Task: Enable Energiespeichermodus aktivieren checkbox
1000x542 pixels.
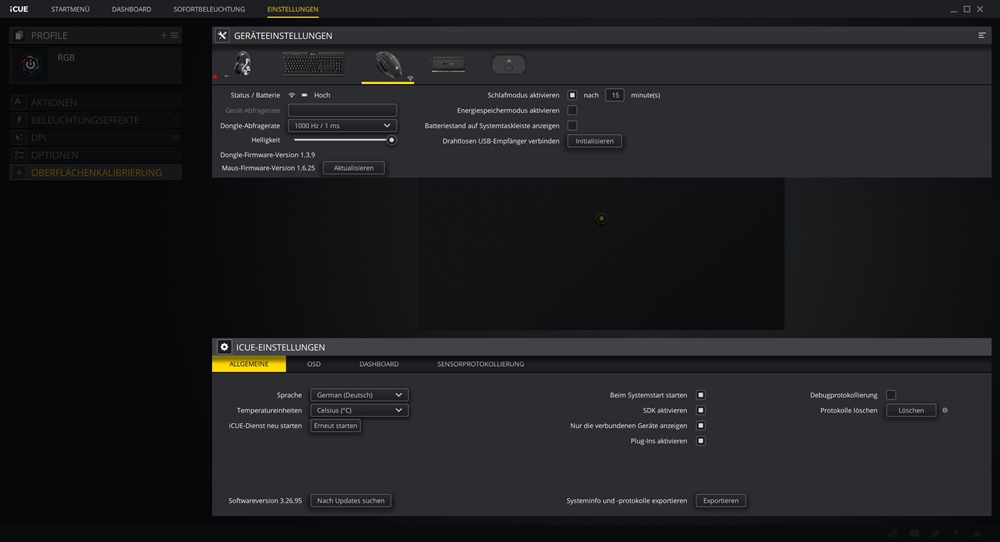Action: (x=572, y=110)
